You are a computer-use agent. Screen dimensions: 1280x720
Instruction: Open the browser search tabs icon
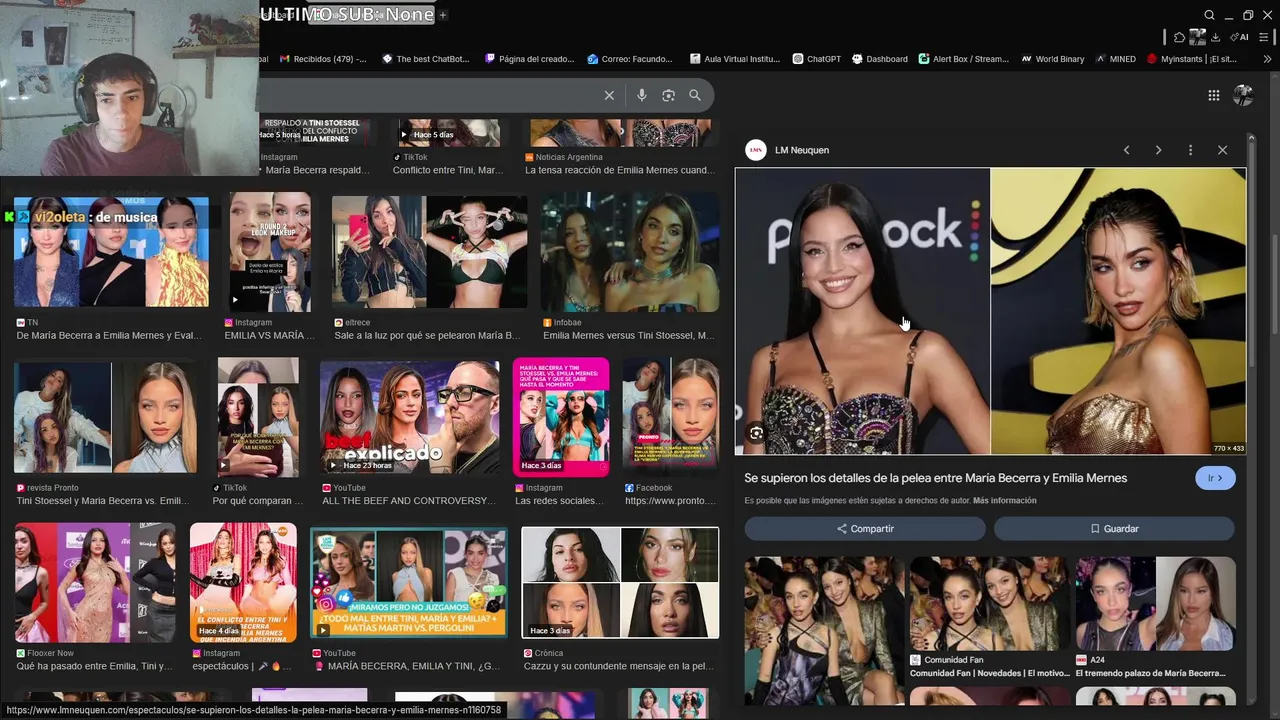[1209, 15]
